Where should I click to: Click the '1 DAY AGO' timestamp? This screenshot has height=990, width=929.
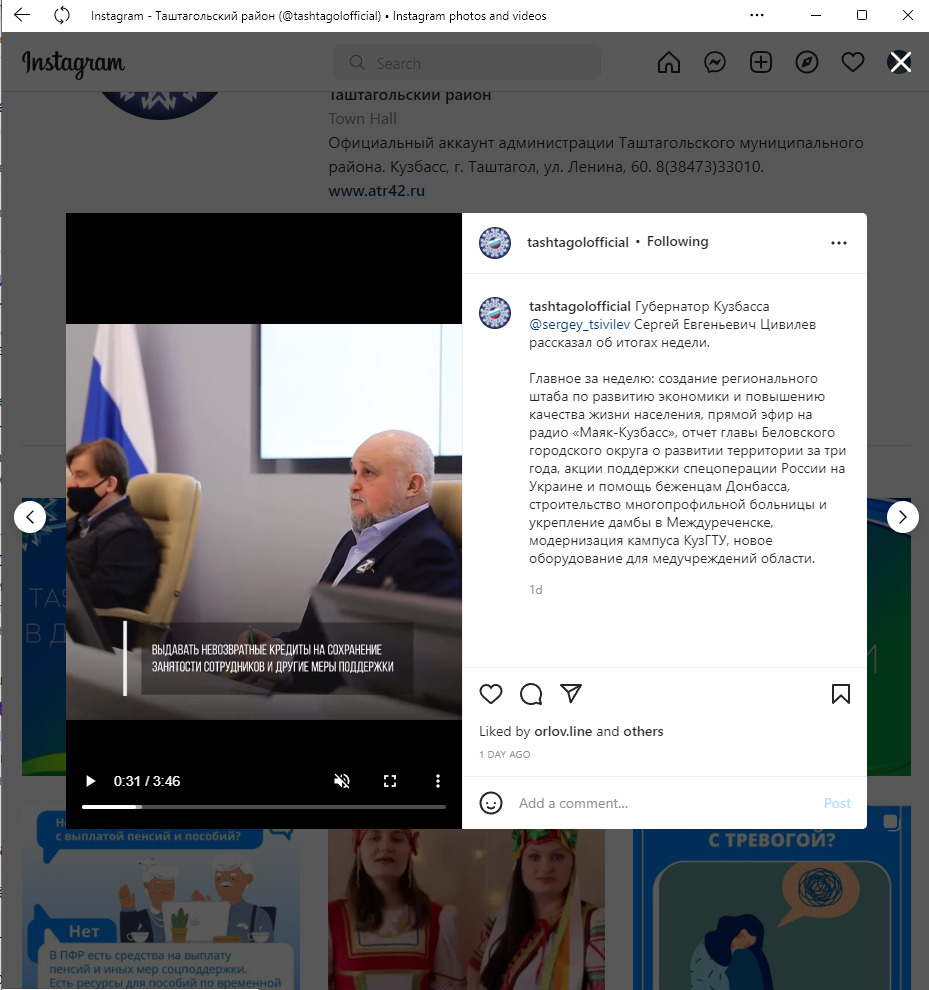tap(505, 754)
